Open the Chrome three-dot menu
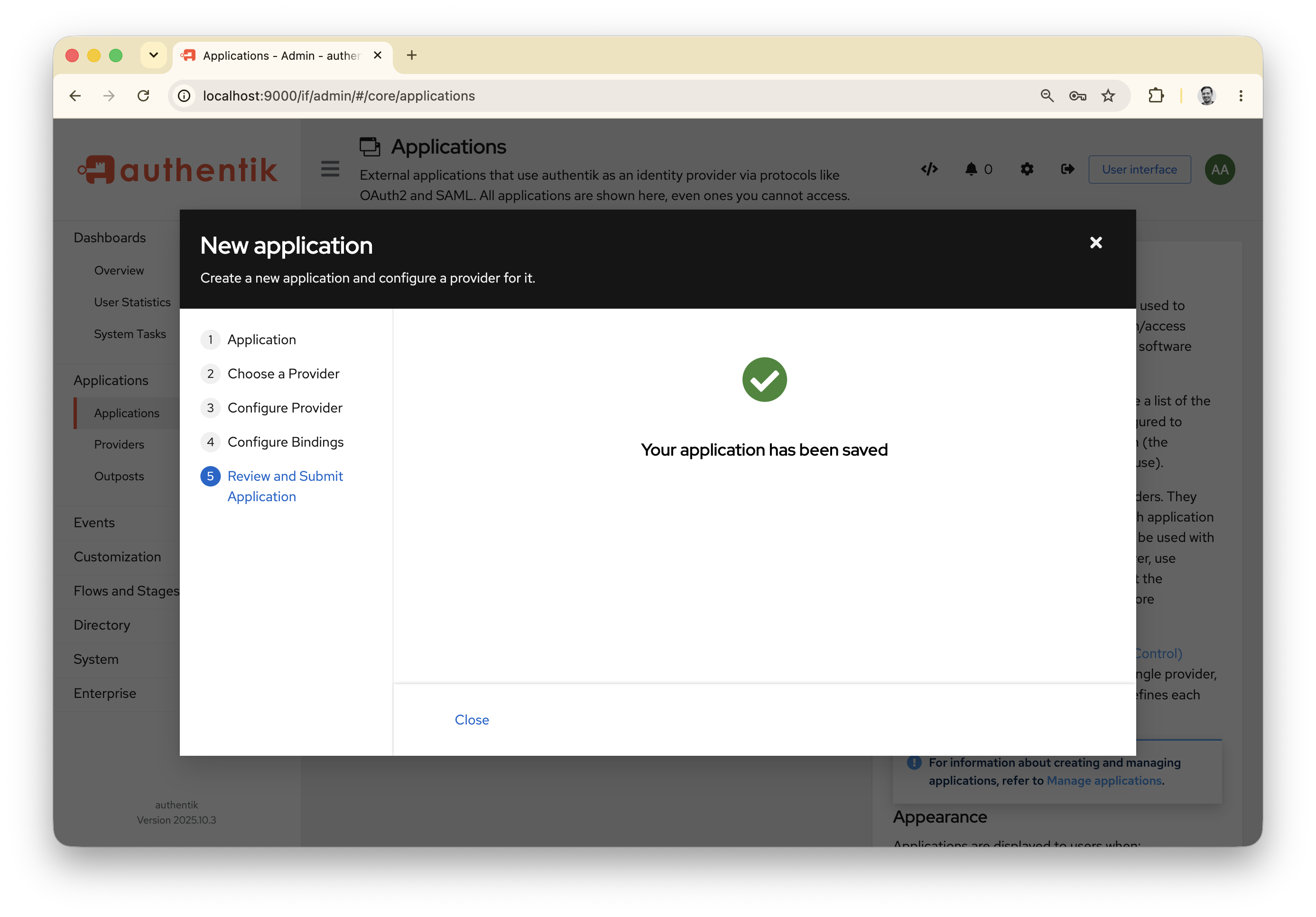This screenshot has width=1316, height=917. [1241, 96]
